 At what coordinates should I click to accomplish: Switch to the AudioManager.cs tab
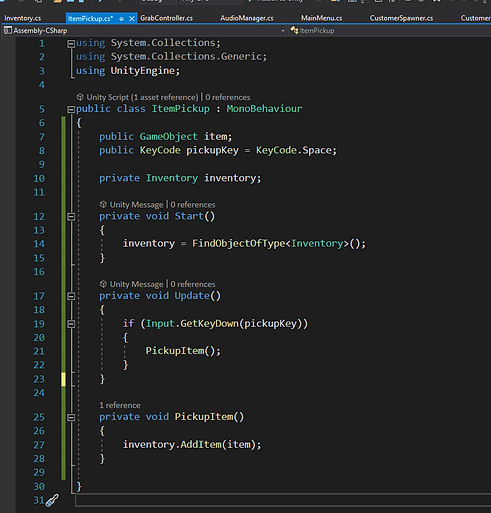(x=247, y=18)
